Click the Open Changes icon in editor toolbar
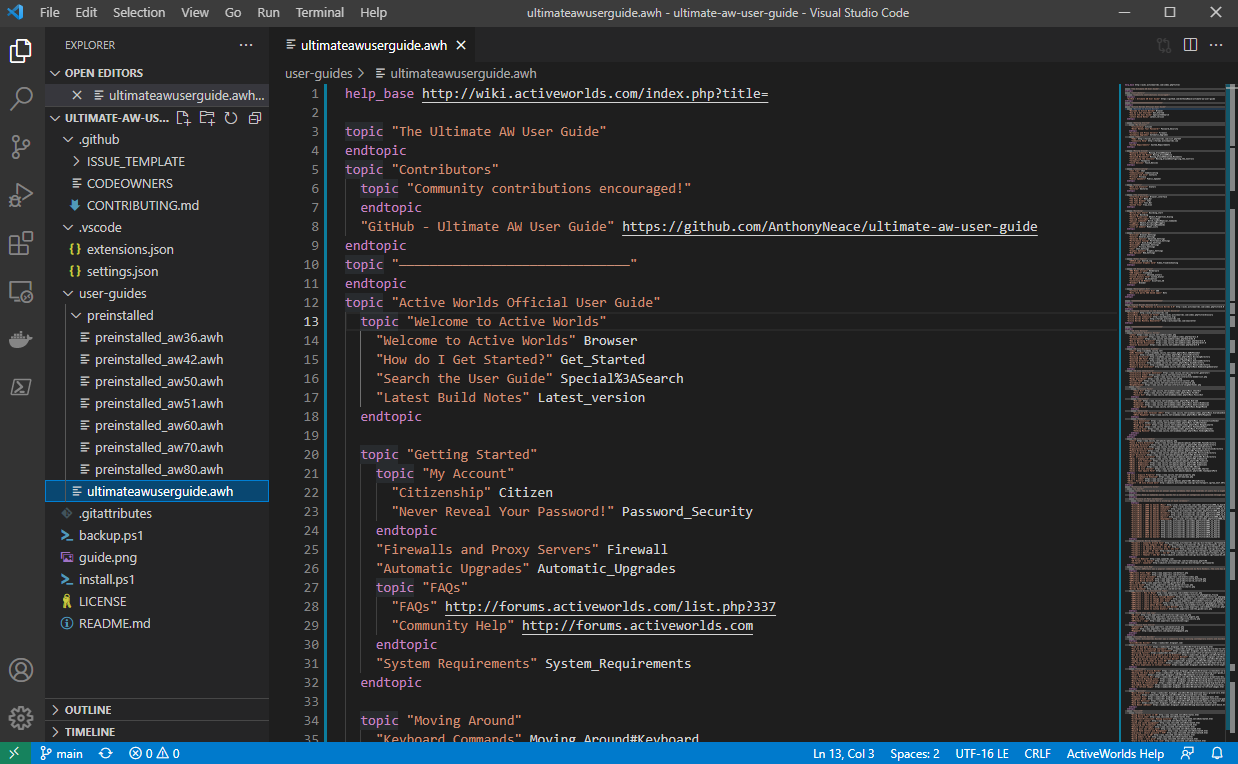Image resolution: width=1238 pixels, height=764 pixels. [x=1164, y=45]
